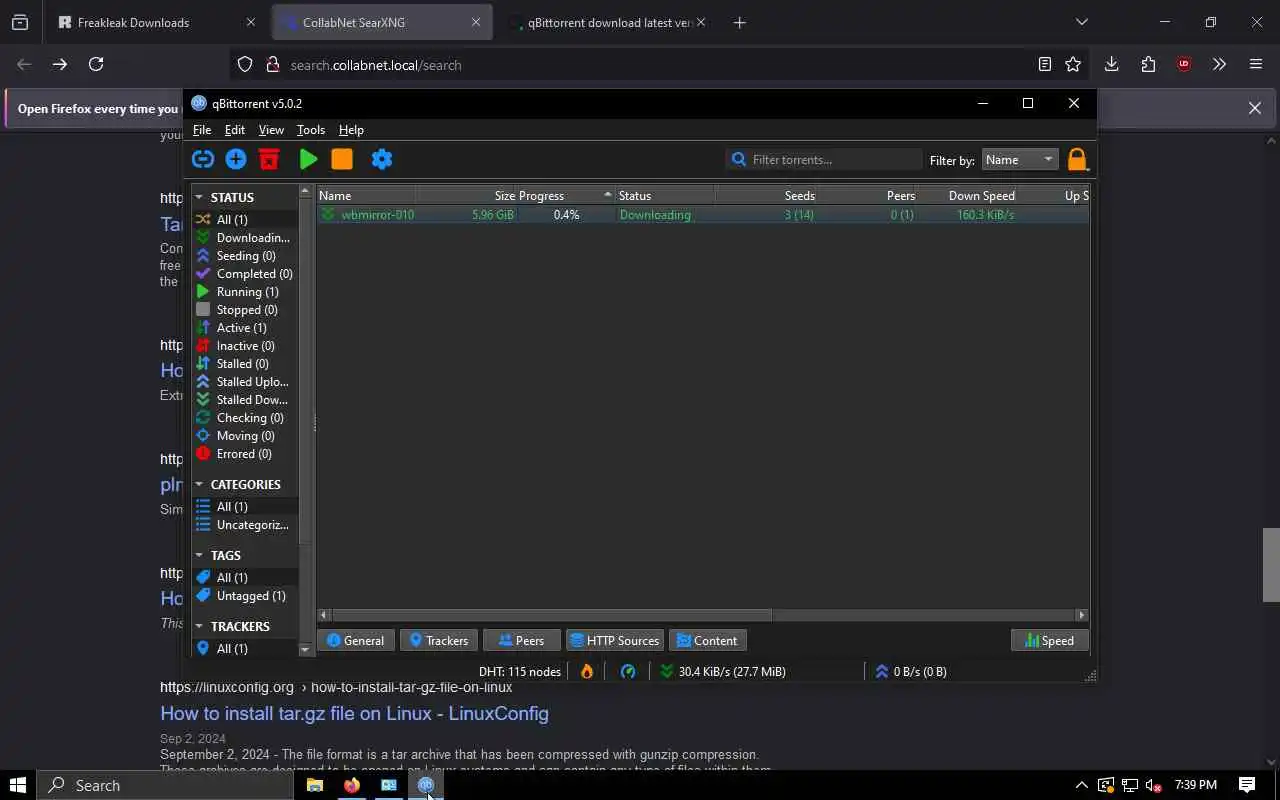Reload the Firefox page
Screen dimensions: 1280x800
96,64
